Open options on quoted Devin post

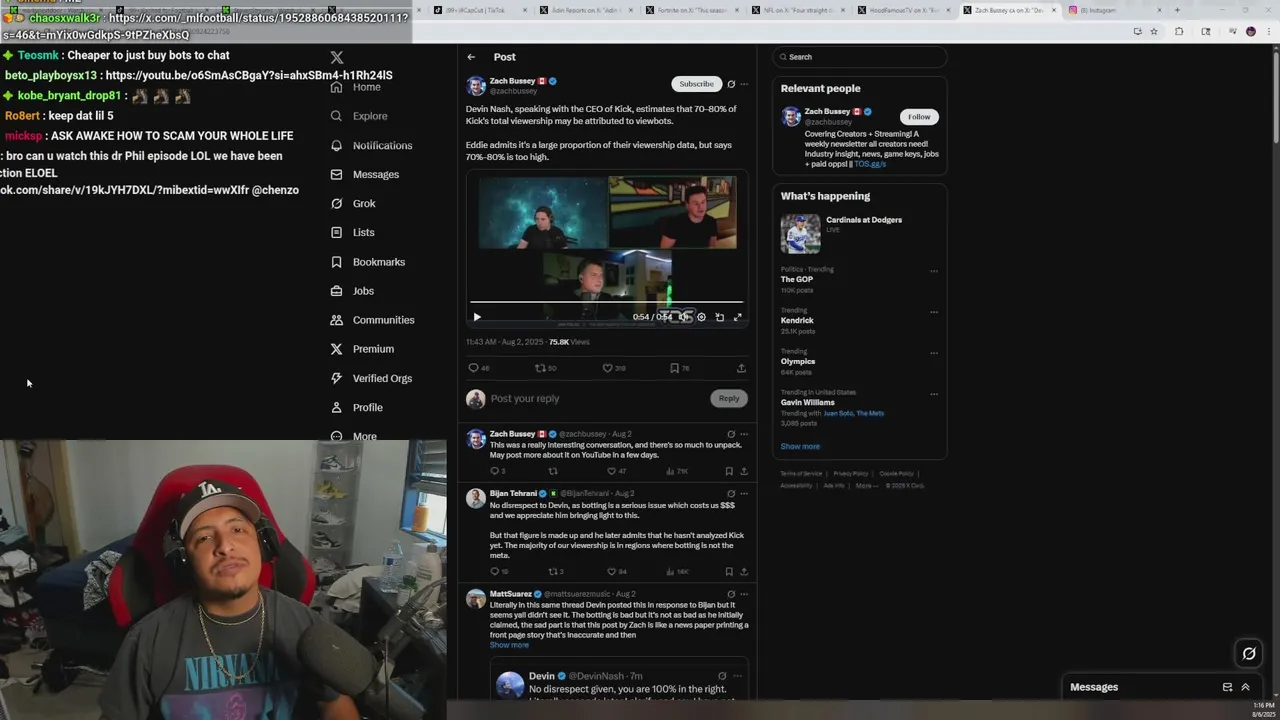click(737, 676)
